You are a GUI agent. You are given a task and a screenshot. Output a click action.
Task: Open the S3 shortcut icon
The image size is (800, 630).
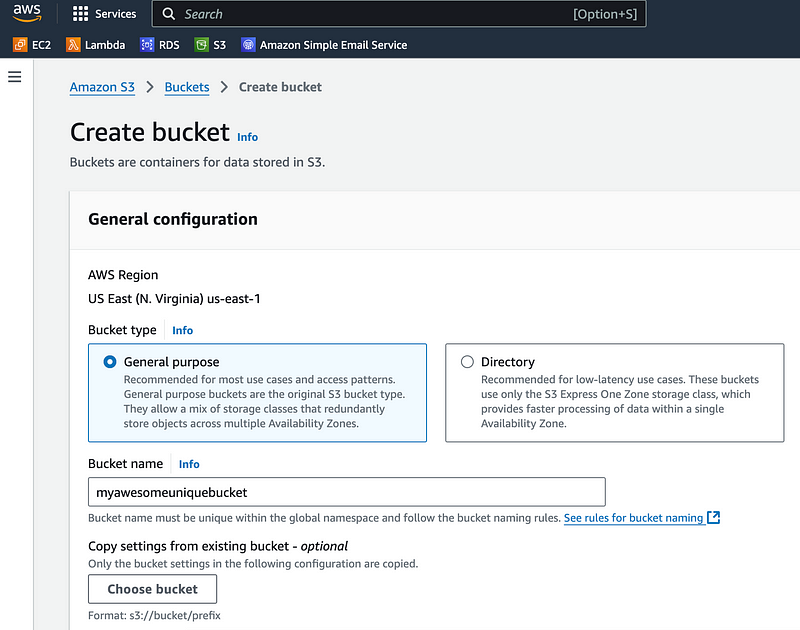[x=202, y=45]
